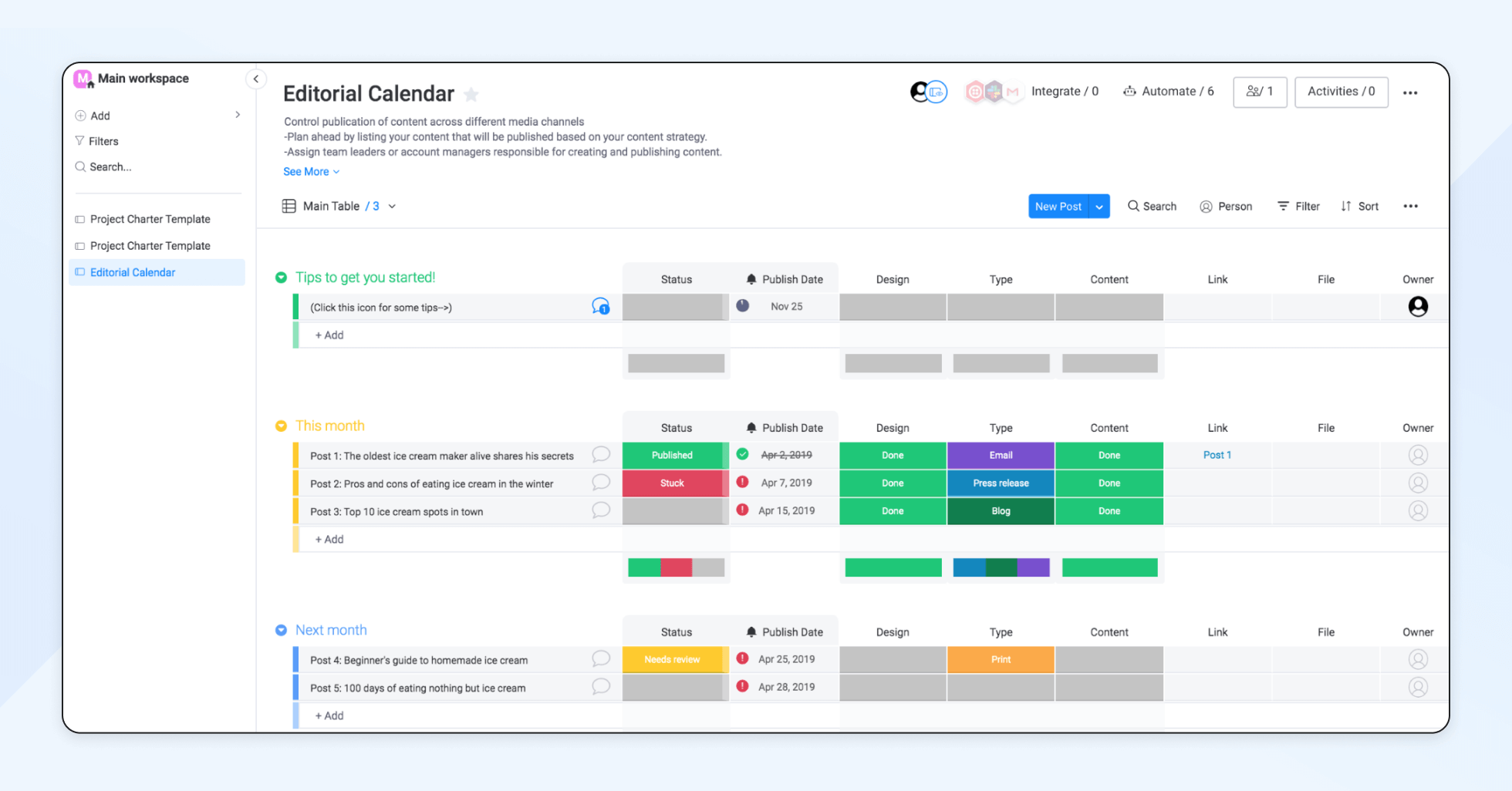Assign an owner for Post 3
Image resolution: width=1512 pixels, height=791 pixels.
click(x=1418, y=510)
